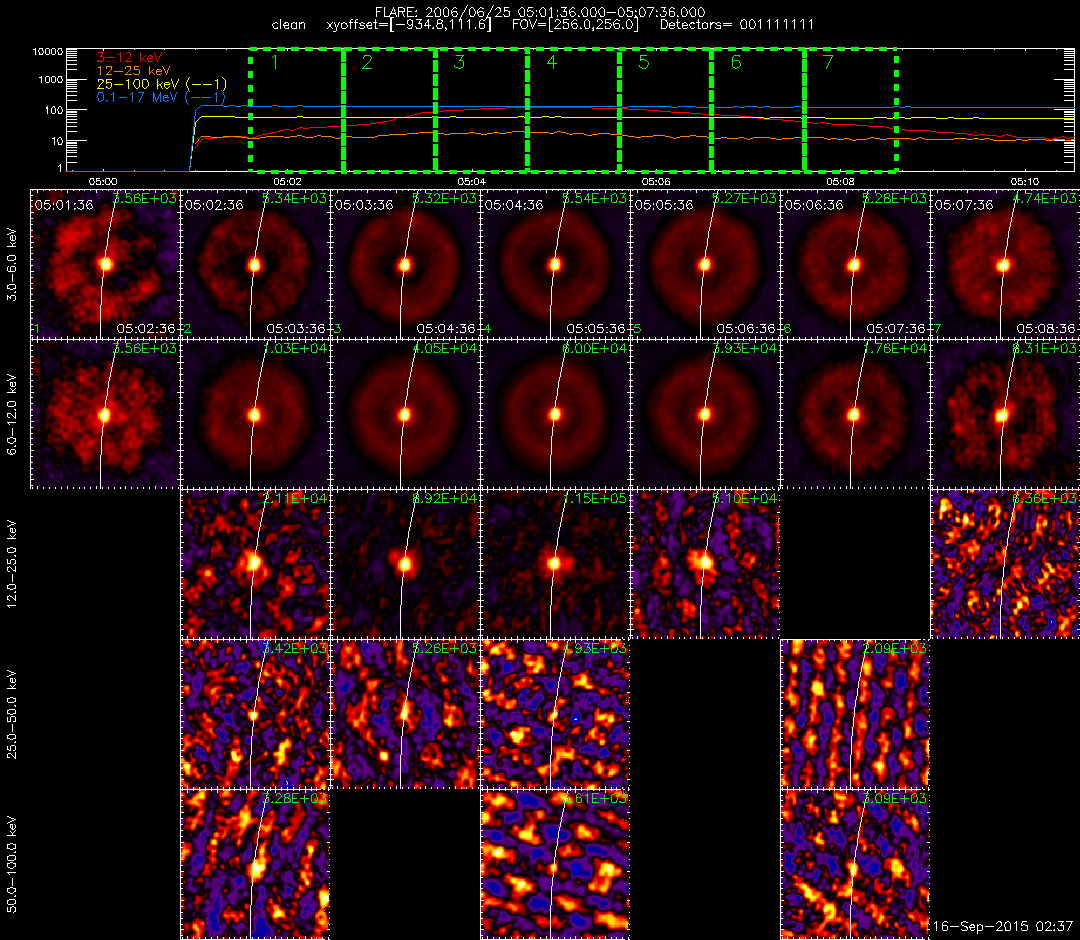Viewport: 1080px width, 940px height.
Task: Click the blue '0.1-17 MeV (--1)' legend entry
Action: coord(161,97)
